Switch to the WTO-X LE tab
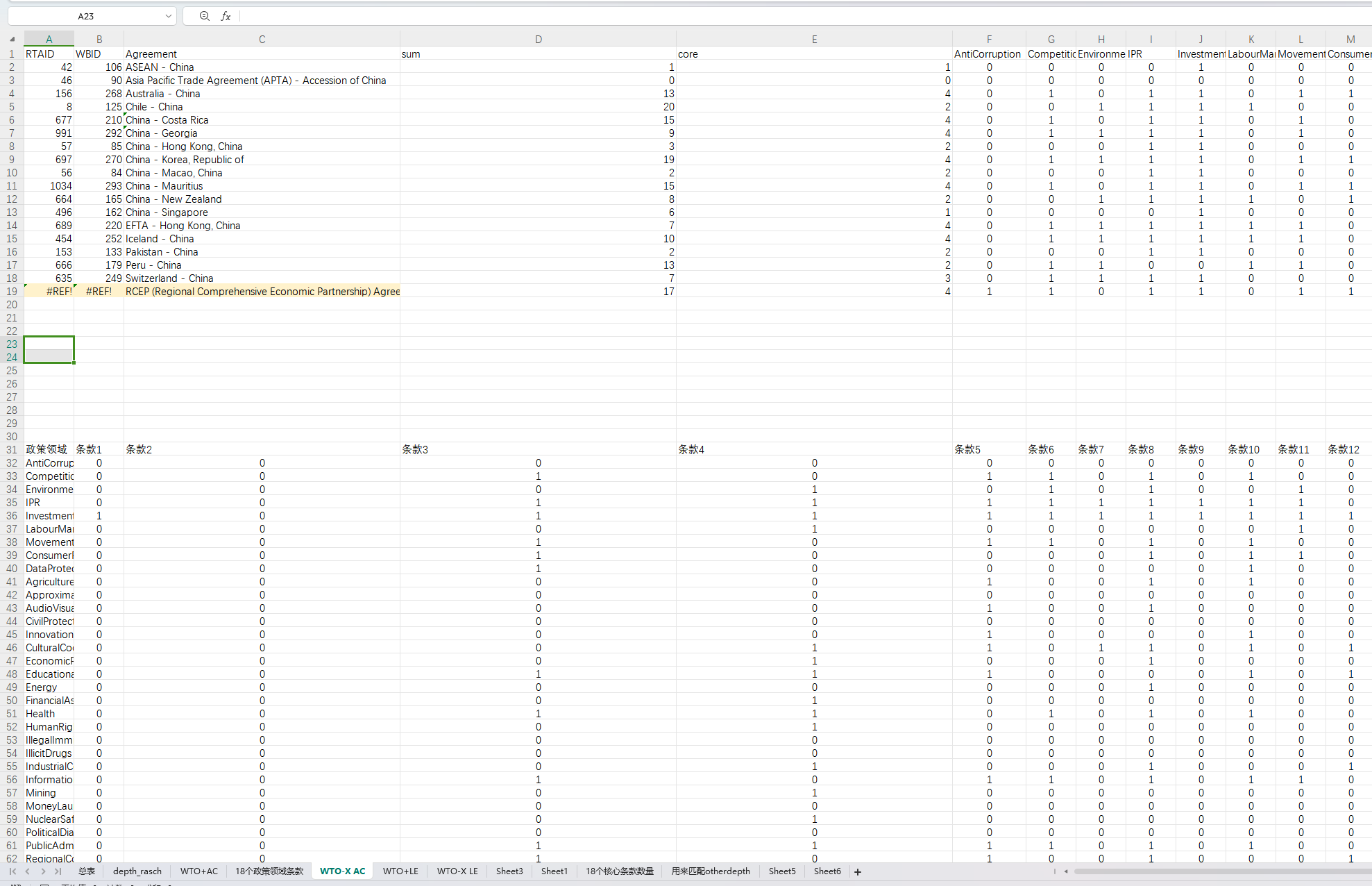Image resolution: width=1372 pixels, height=886 pixels. point(457,871)
